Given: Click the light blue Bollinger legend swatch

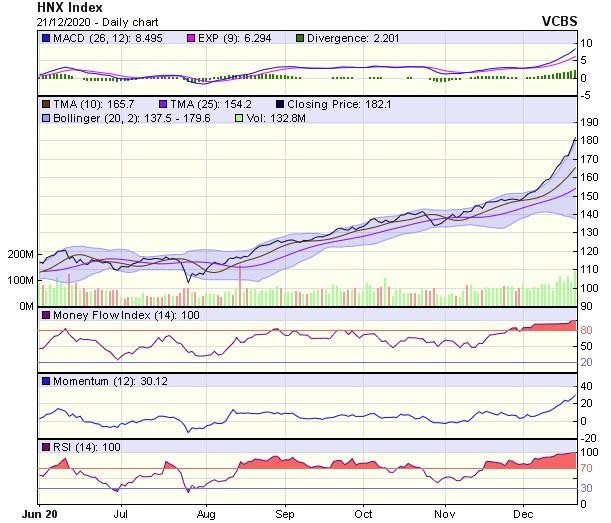Looking at the screenshot, I should (x=46, y=118).
